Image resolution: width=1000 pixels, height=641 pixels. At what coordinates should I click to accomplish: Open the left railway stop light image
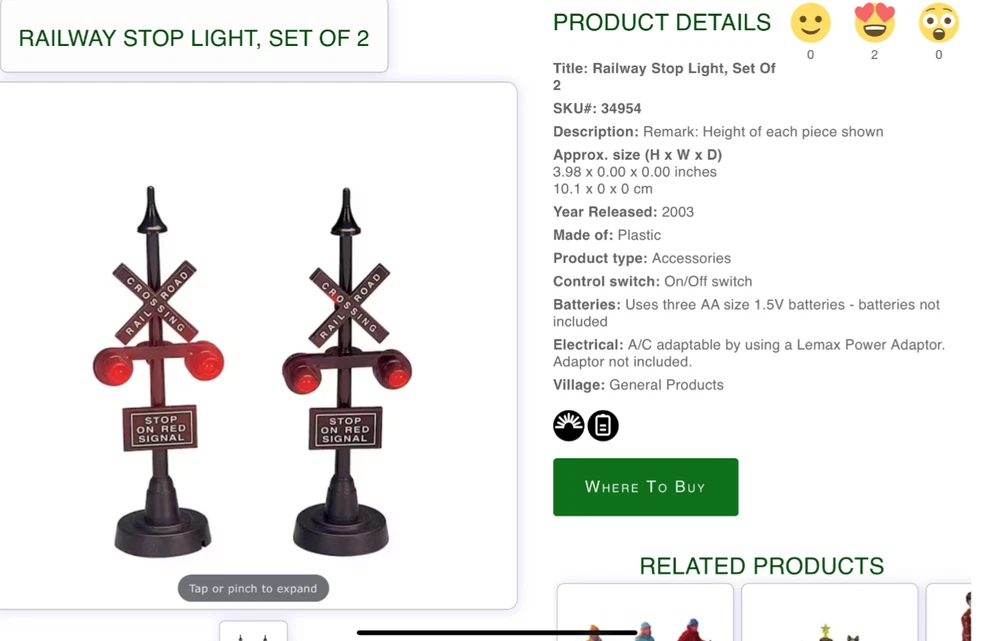click(x=159, y=372)
